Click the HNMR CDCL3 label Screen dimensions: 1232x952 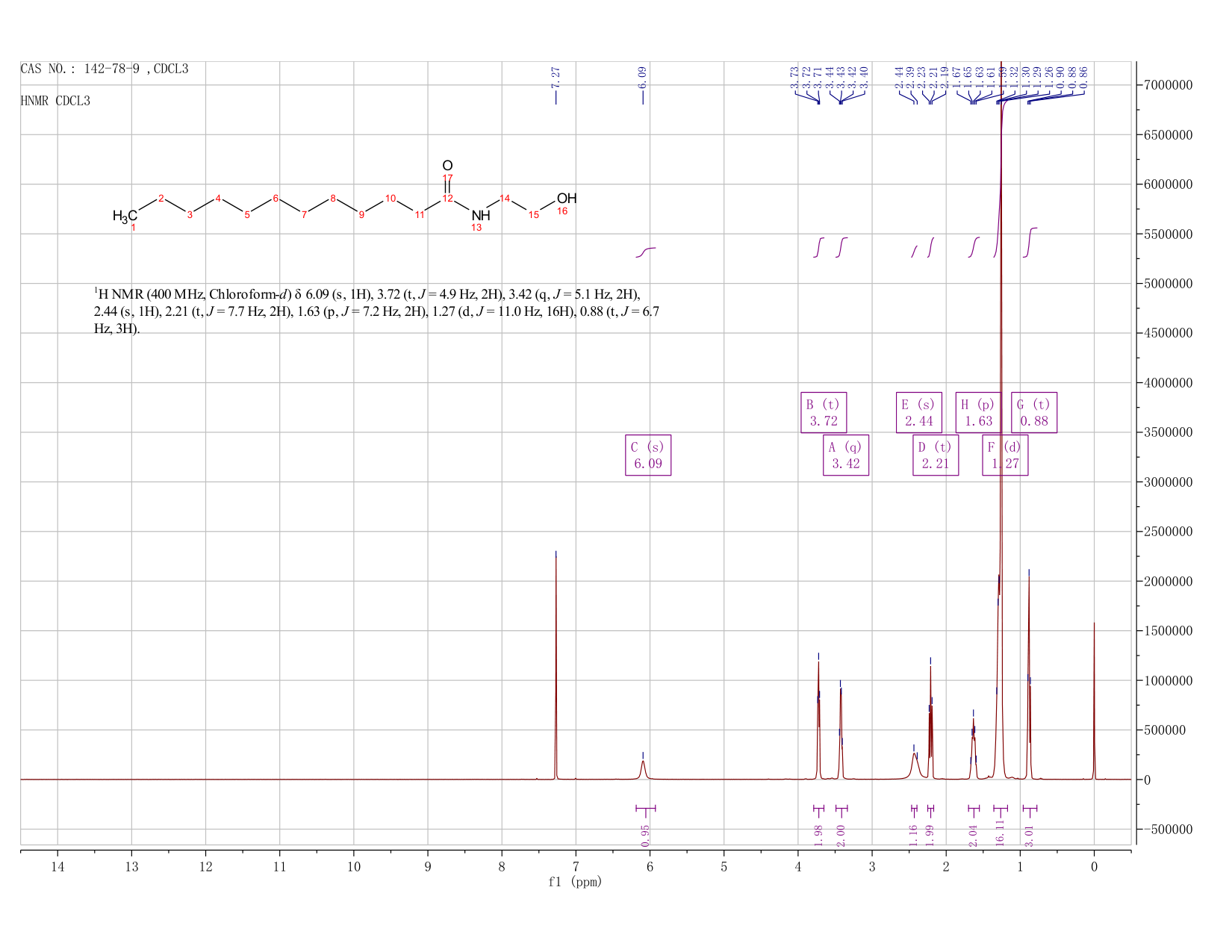click(x=55, y=101)
